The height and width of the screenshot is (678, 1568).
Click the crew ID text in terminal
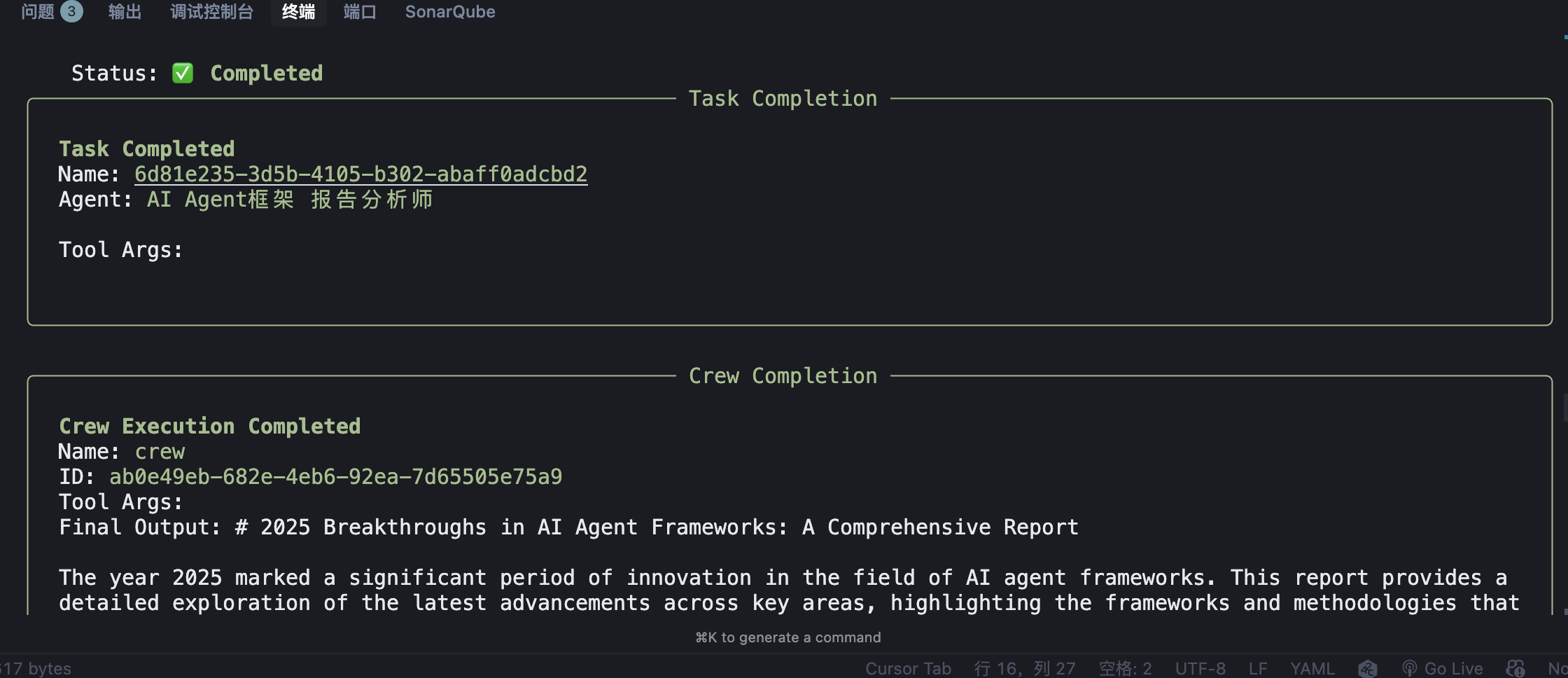335,477
